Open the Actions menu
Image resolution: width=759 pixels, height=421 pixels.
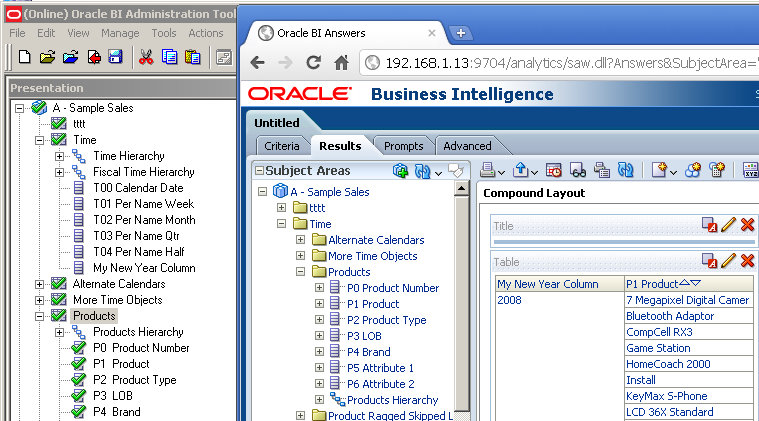(x=206, y=33)
